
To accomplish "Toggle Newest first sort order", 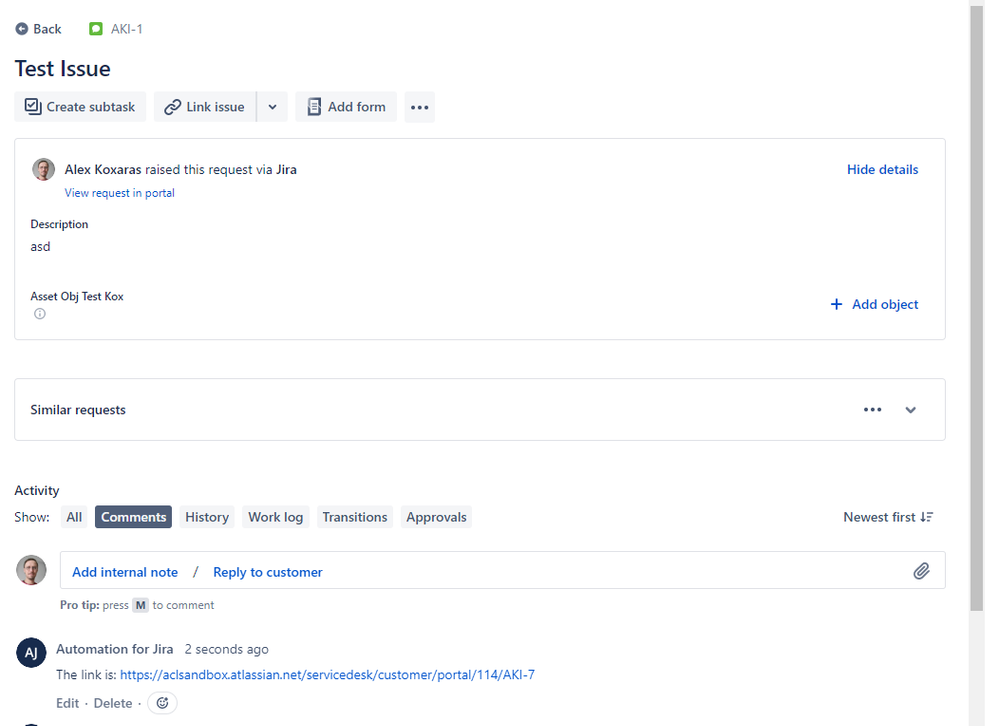I will pos(888,517).
